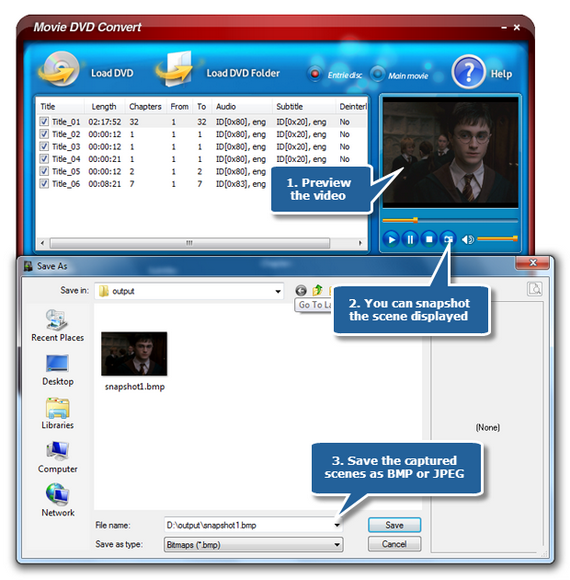Image resolution: width=570 pixels, height=580 pixels.
Task: Go up one folder level in Save As
Action: tap(317, 290)
